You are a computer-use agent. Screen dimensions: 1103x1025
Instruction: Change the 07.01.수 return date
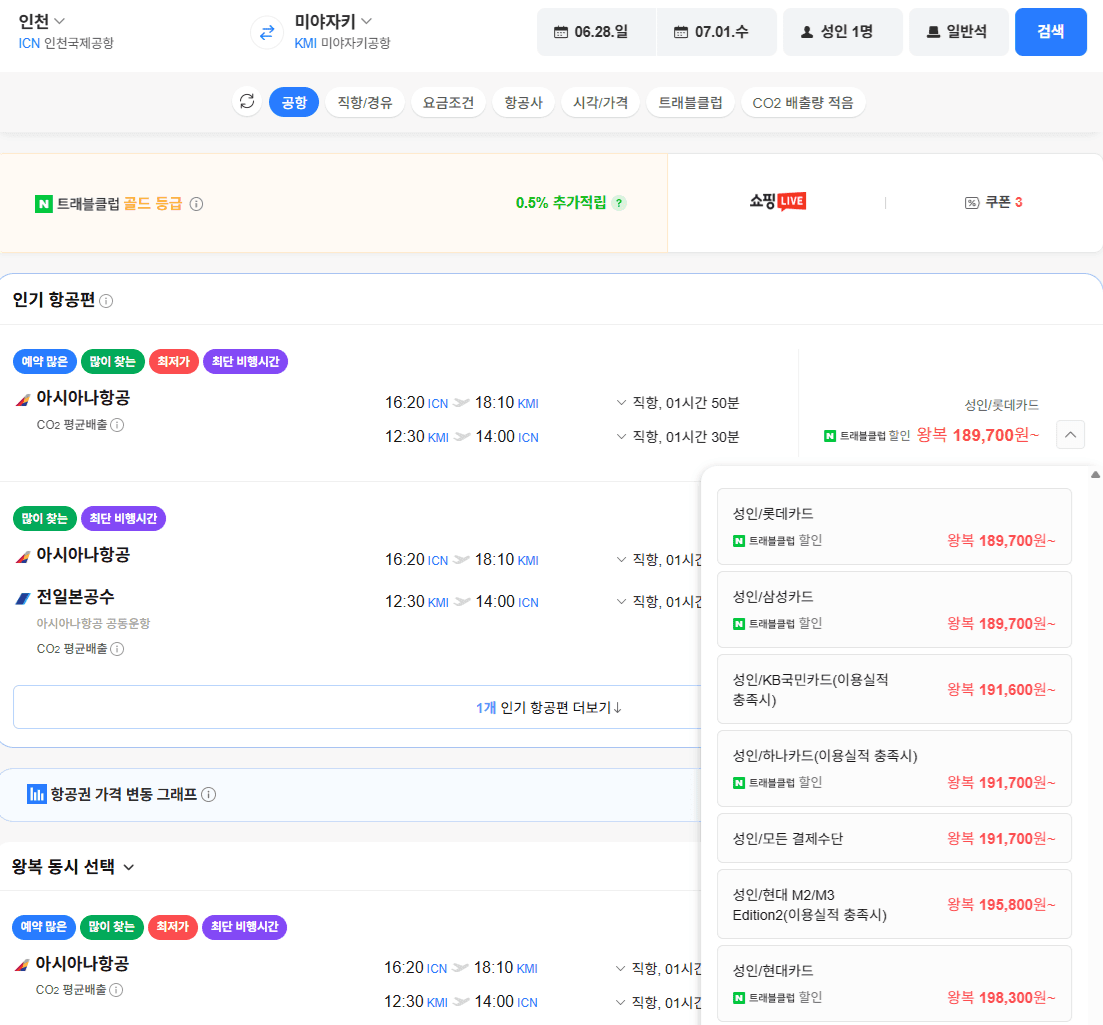717,32
